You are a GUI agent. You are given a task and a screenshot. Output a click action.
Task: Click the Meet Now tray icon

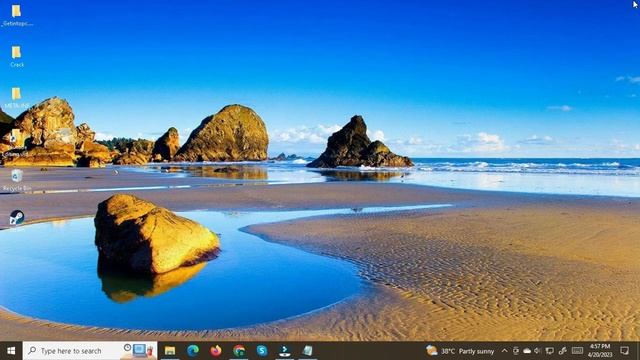pyautogui.click(x=516, y=351)
